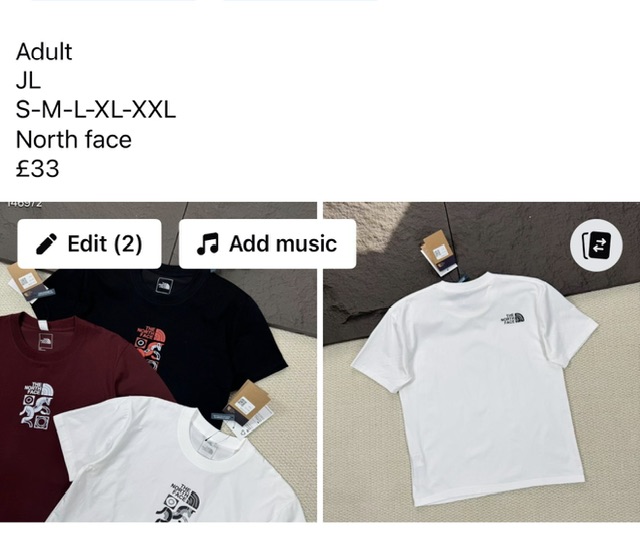Click the 'North face' caption text

click(x=73, y=139)
